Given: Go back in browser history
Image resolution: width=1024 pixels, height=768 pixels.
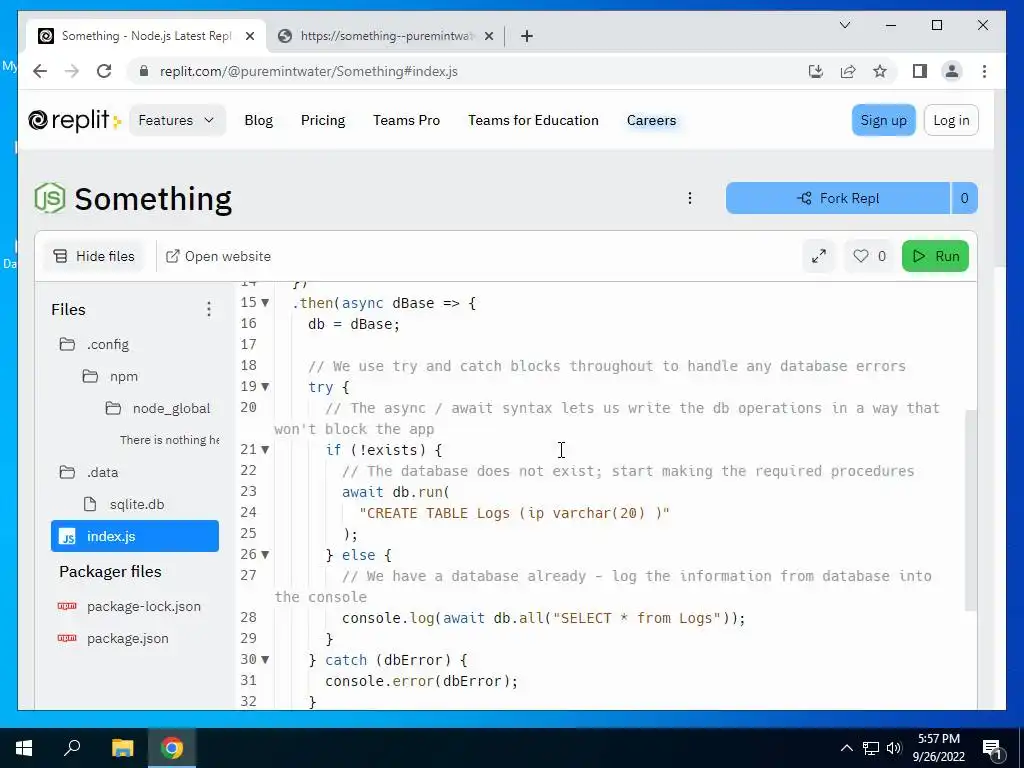Looking at the screenshot, I should (x=40, y=71).
